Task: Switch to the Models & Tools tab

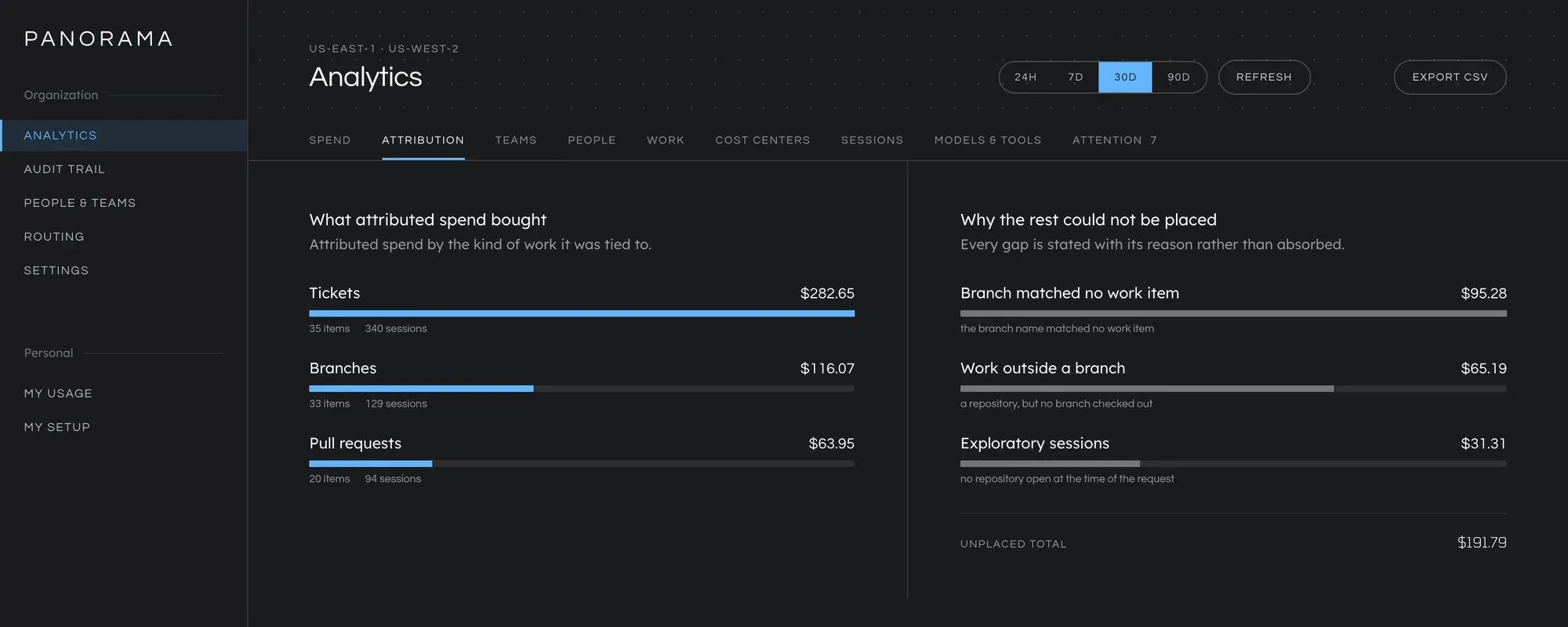Action: [988, 140]
